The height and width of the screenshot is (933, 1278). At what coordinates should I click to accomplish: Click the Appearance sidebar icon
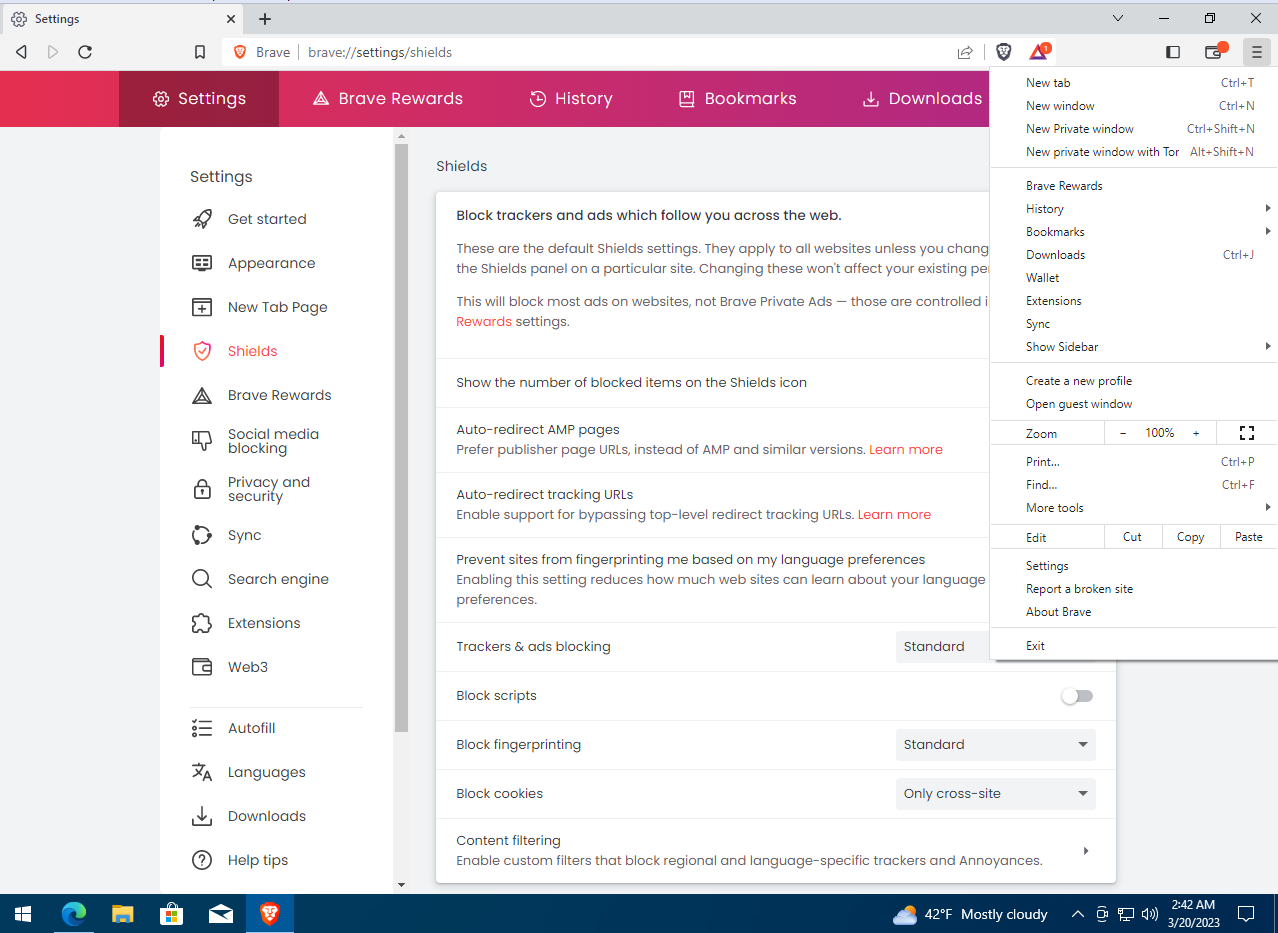coord(202,263)
